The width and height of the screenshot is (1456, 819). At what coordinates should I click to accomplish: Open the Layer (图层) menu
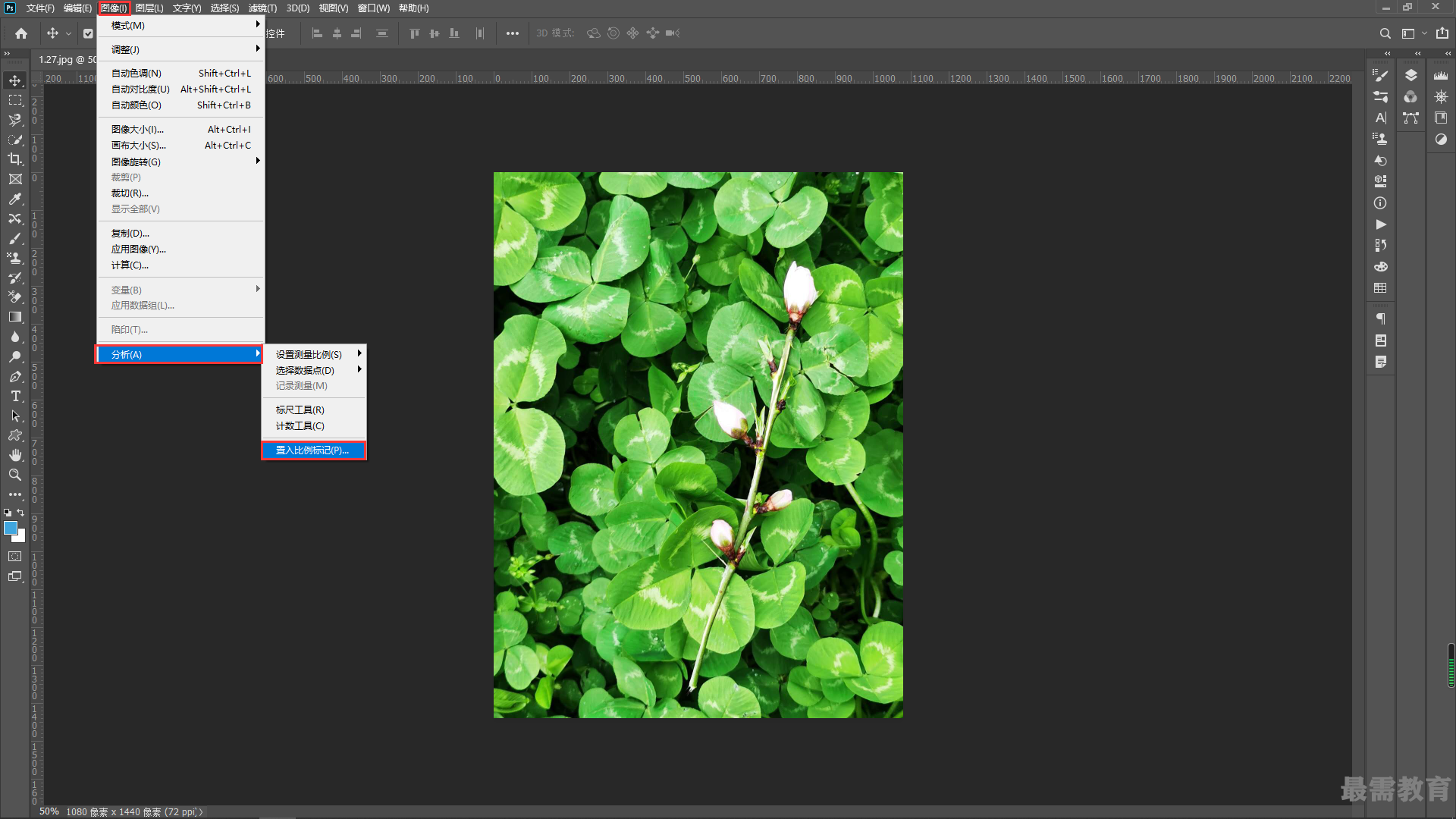[x=149, y=8]
